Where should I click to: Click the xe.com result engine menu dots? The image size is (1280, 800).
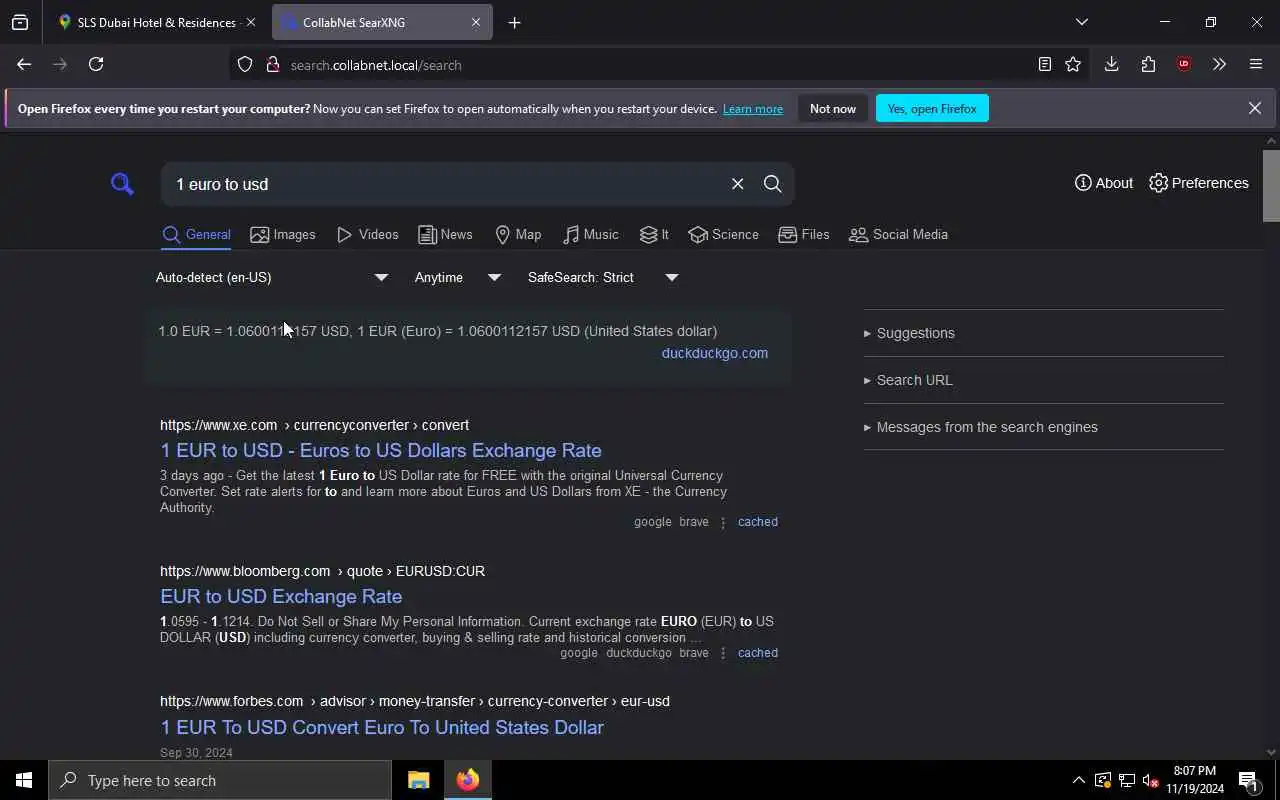(x=723, y=522)
